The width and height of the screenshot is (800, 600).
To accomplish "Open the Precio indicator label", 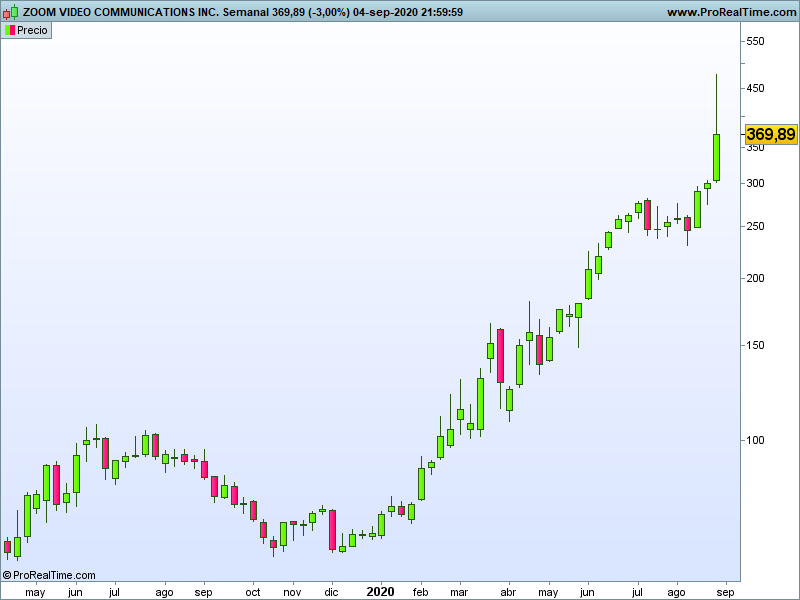I will point(32,30).
